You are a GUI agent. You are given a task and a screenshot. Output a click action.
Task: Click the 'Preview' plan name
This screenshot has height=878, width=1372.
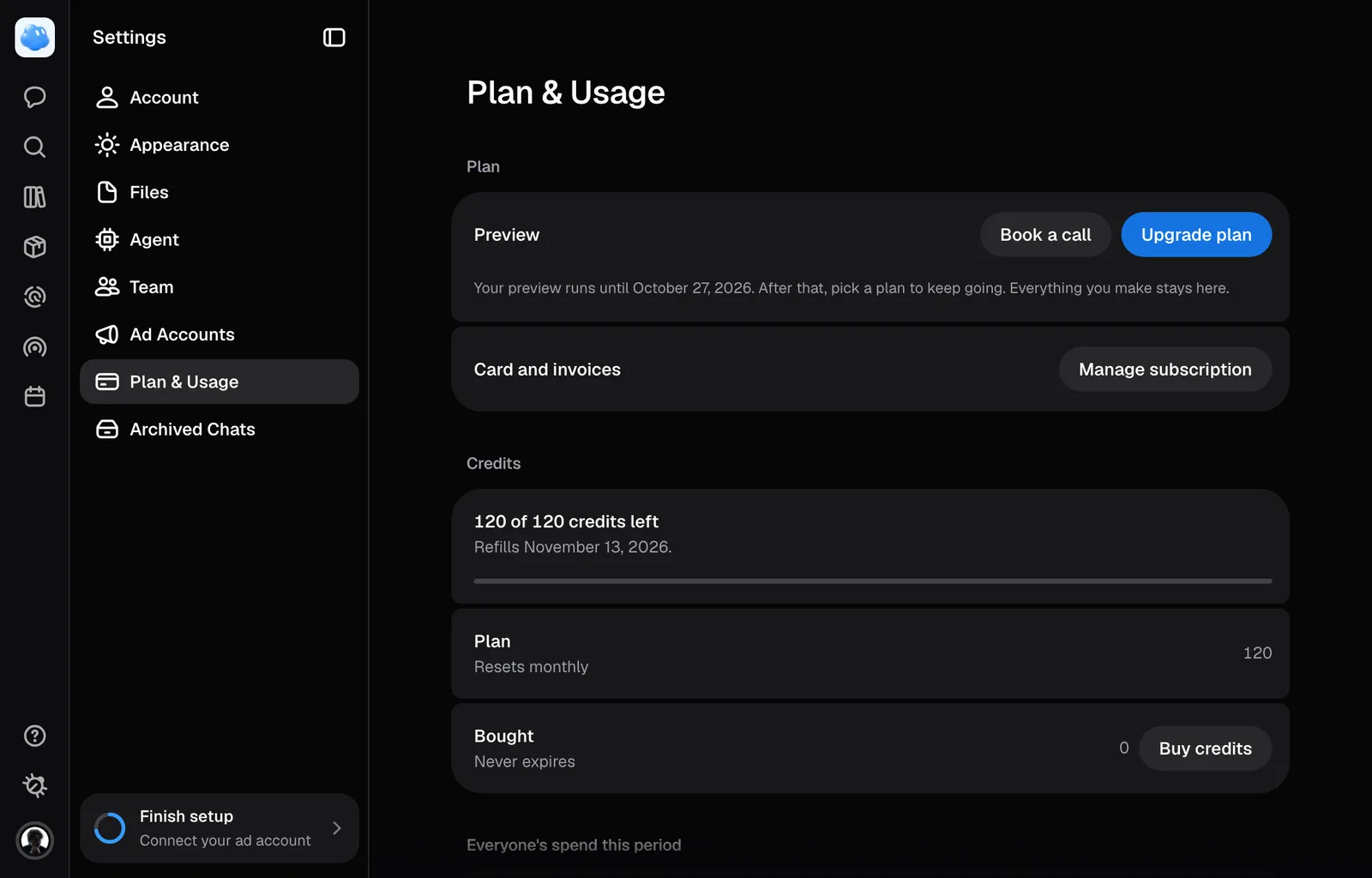[x=507, y=235]
